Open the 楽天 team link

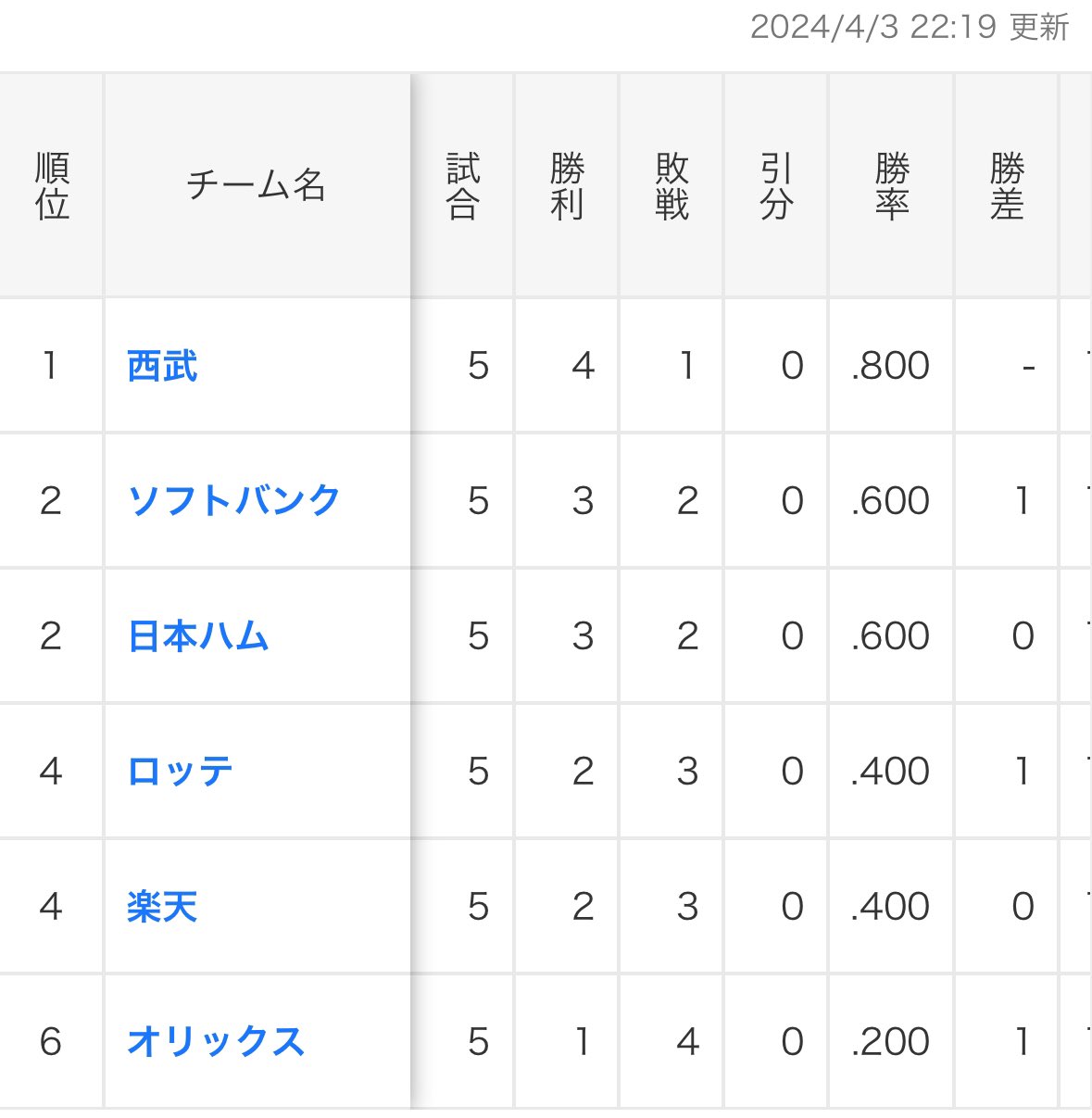click(162, 907)
